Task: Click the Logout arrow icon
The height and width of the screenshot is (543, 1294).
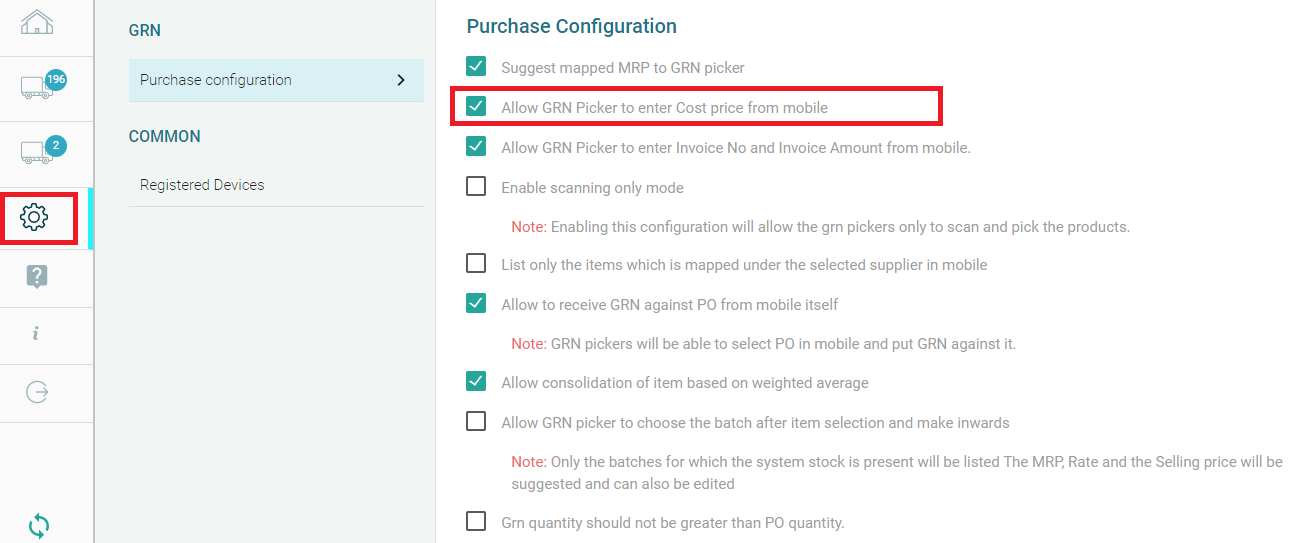Action: (37, 392)
